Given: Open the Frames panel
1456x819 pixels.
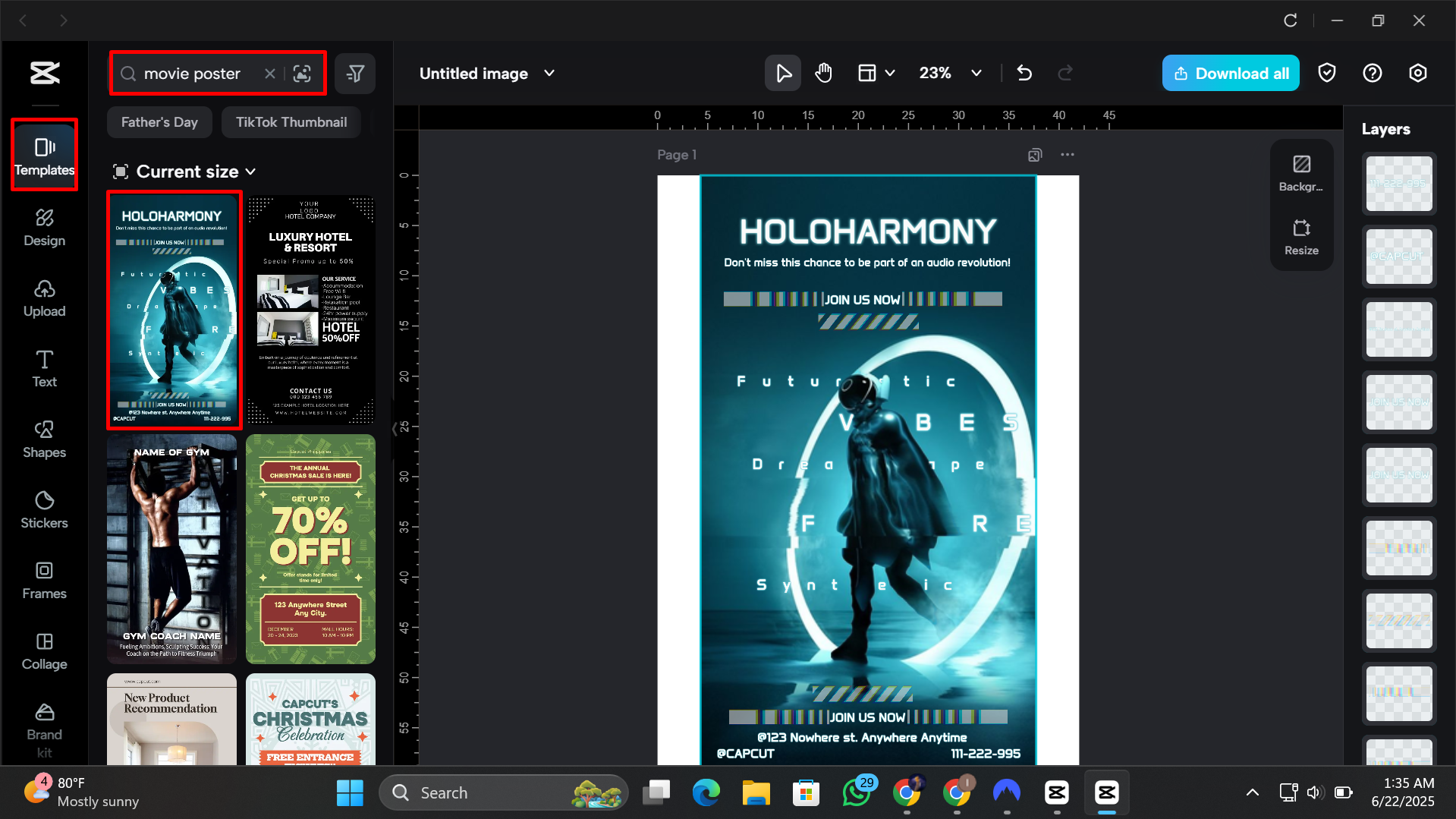Looking at the screenshot, I should tap(44, 580).
